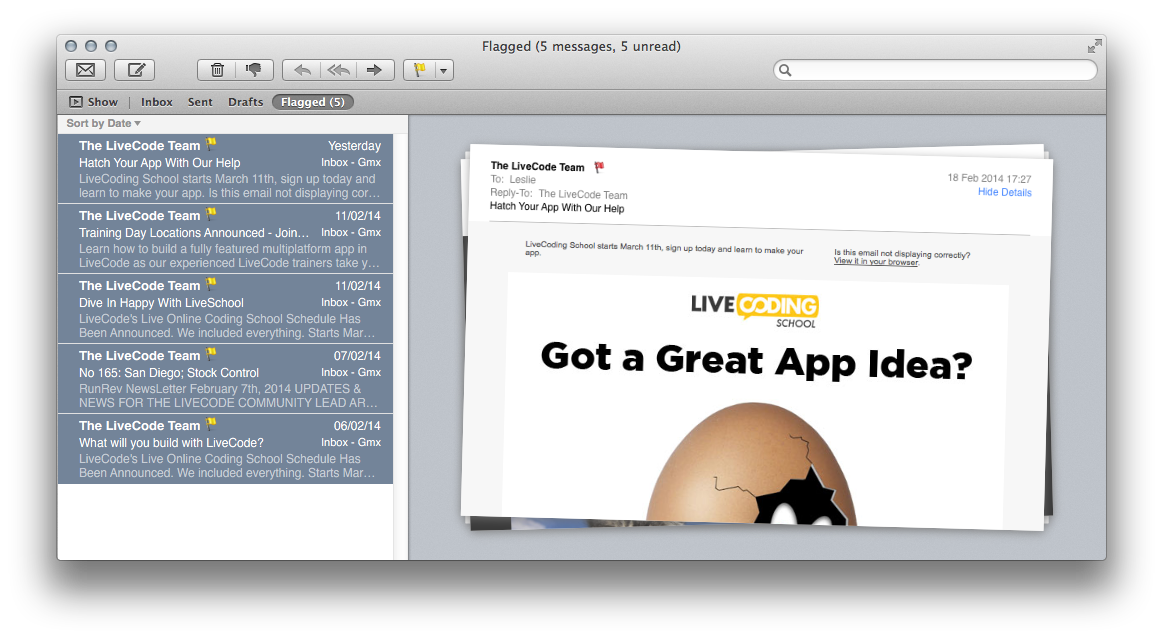This screenshot has height=639, width=1163.
Task: Click the '18 Feb 2014 17:27' timestamp
Action: click(989, 178)
